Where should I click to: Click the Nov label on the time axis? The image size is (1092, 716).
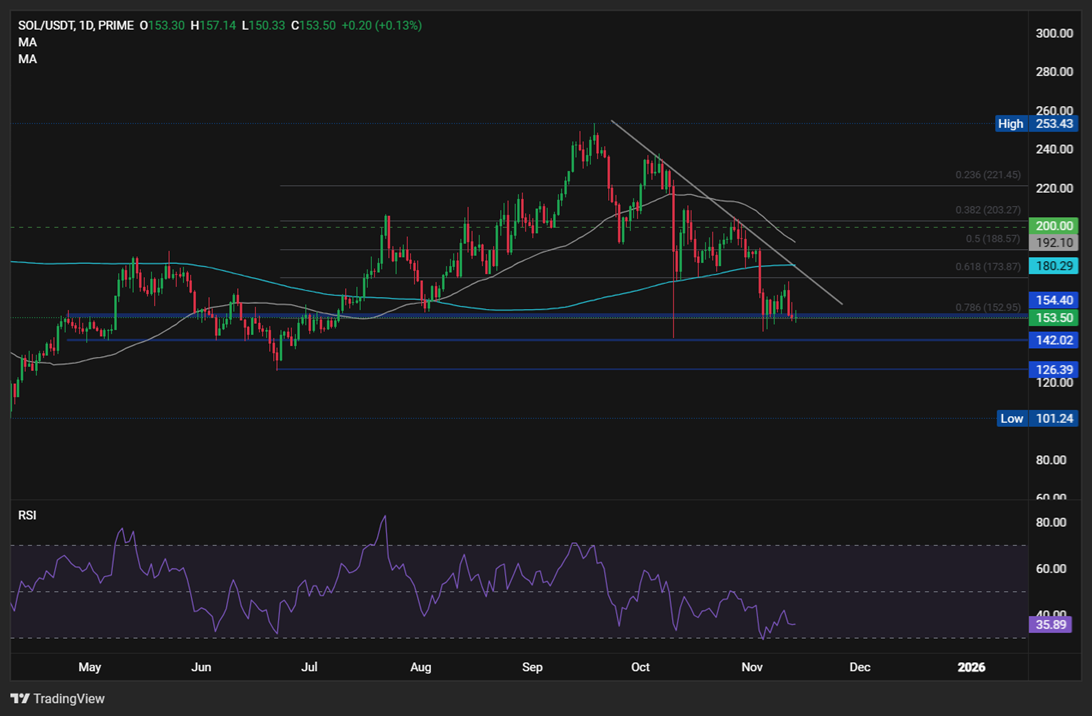(x=752, y=667)
